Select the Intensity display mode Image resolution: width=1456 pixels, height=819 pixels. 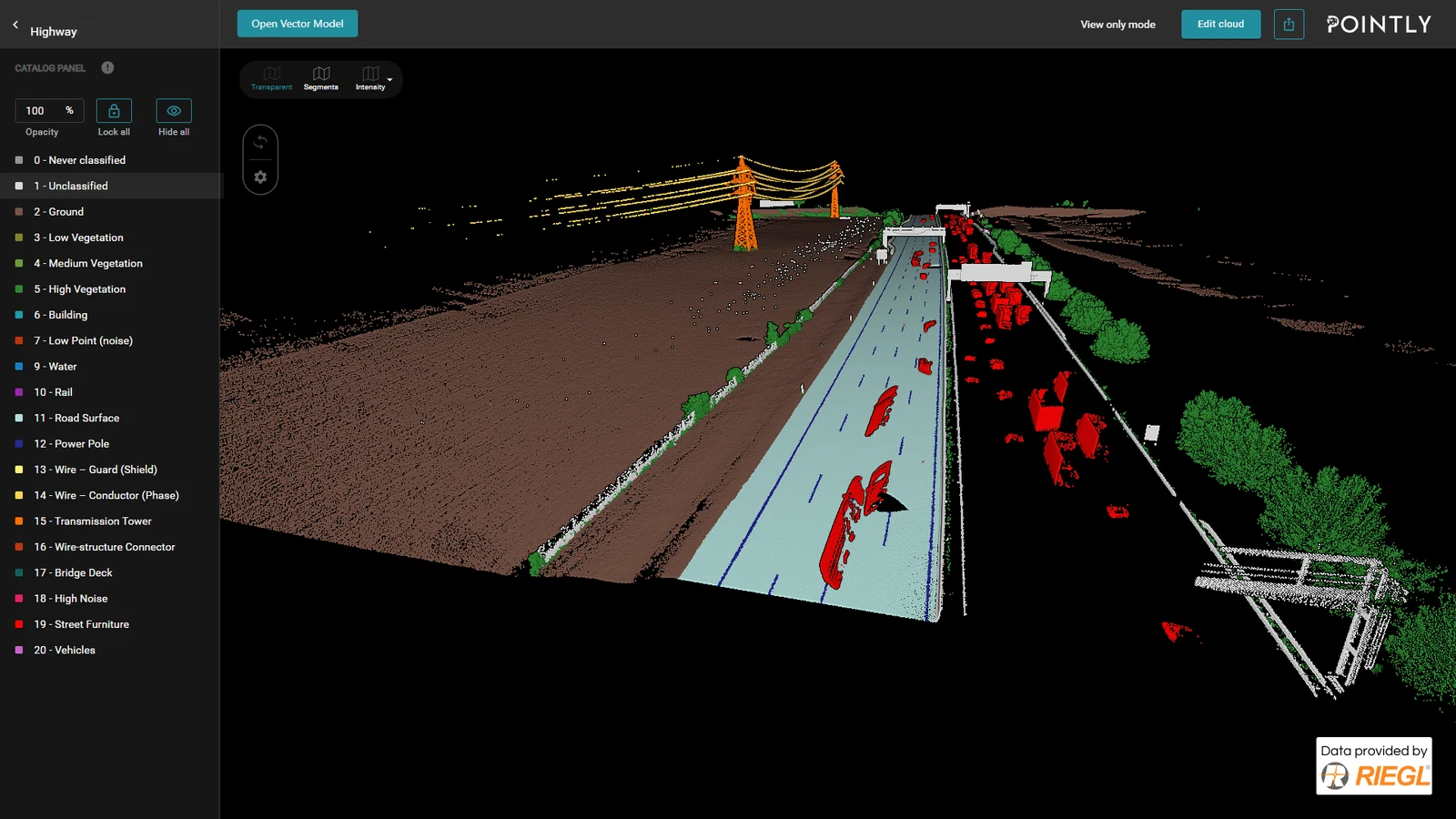(369, 78)
